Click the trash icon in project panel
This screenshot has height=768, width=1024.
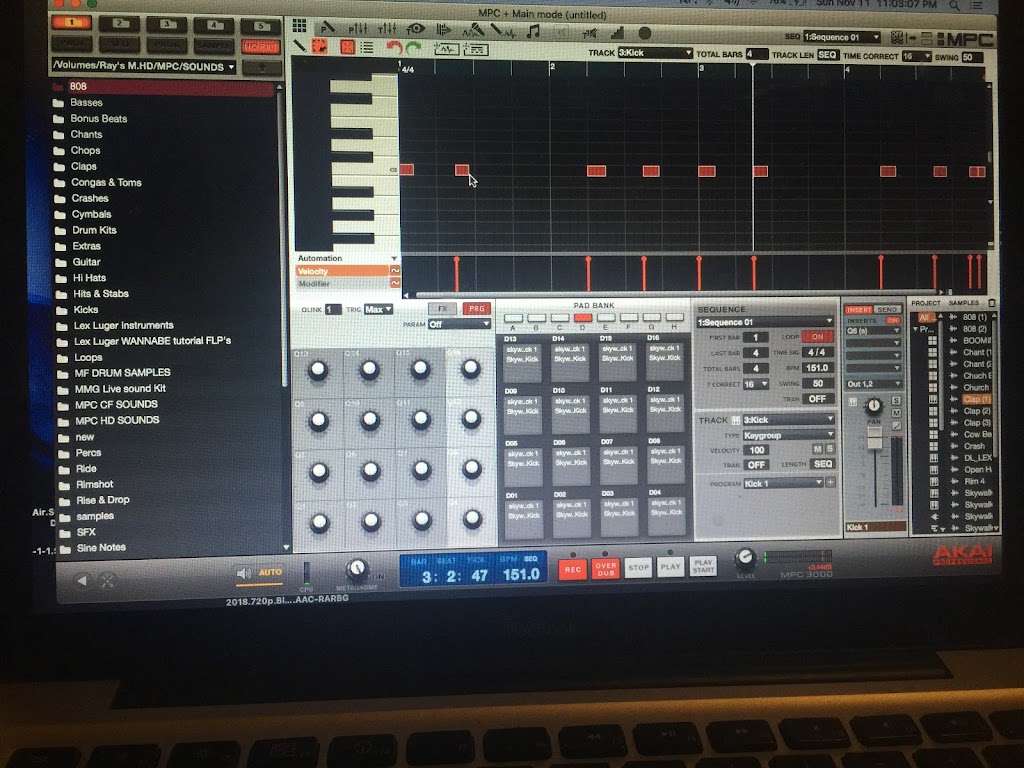click(x=992, y=302)
